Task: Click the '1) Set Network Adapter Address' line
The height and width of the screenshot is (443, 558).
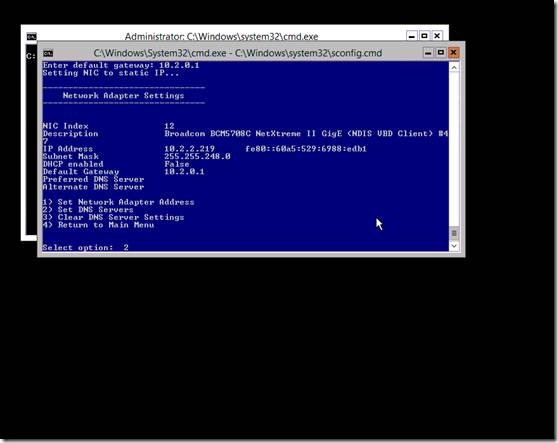Action: pyautogui.click(x=118, y=202)
